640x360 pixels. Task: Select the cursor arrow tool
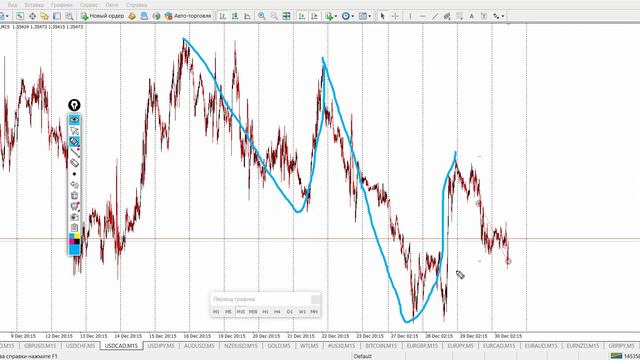[x=382, y=16]
